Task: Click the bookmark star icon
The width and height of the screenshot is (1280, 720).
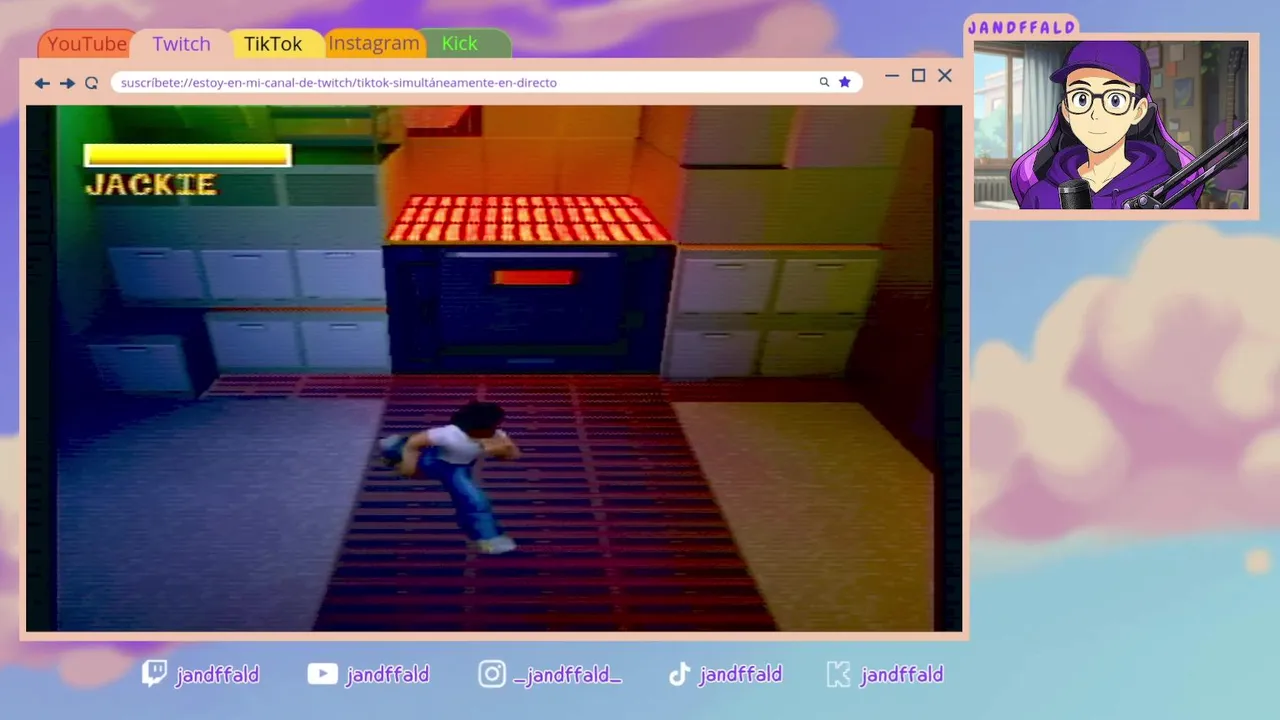Action: pos(844,82)
